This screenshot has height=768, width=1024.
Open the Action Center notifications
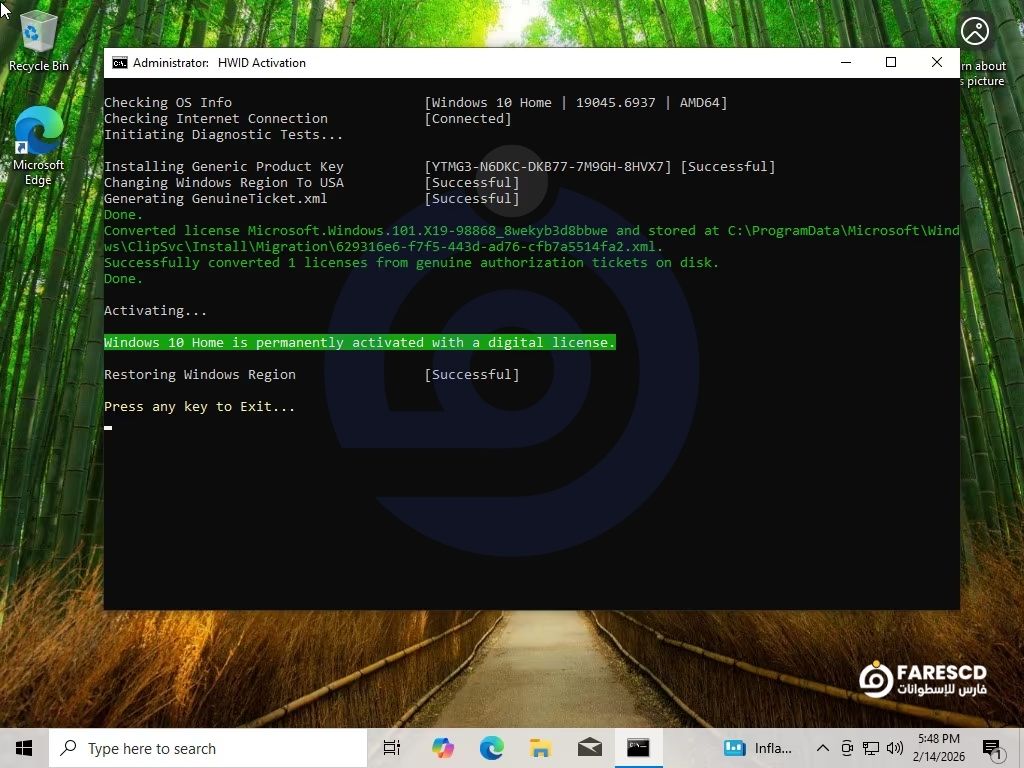click(x=992, y=748)
